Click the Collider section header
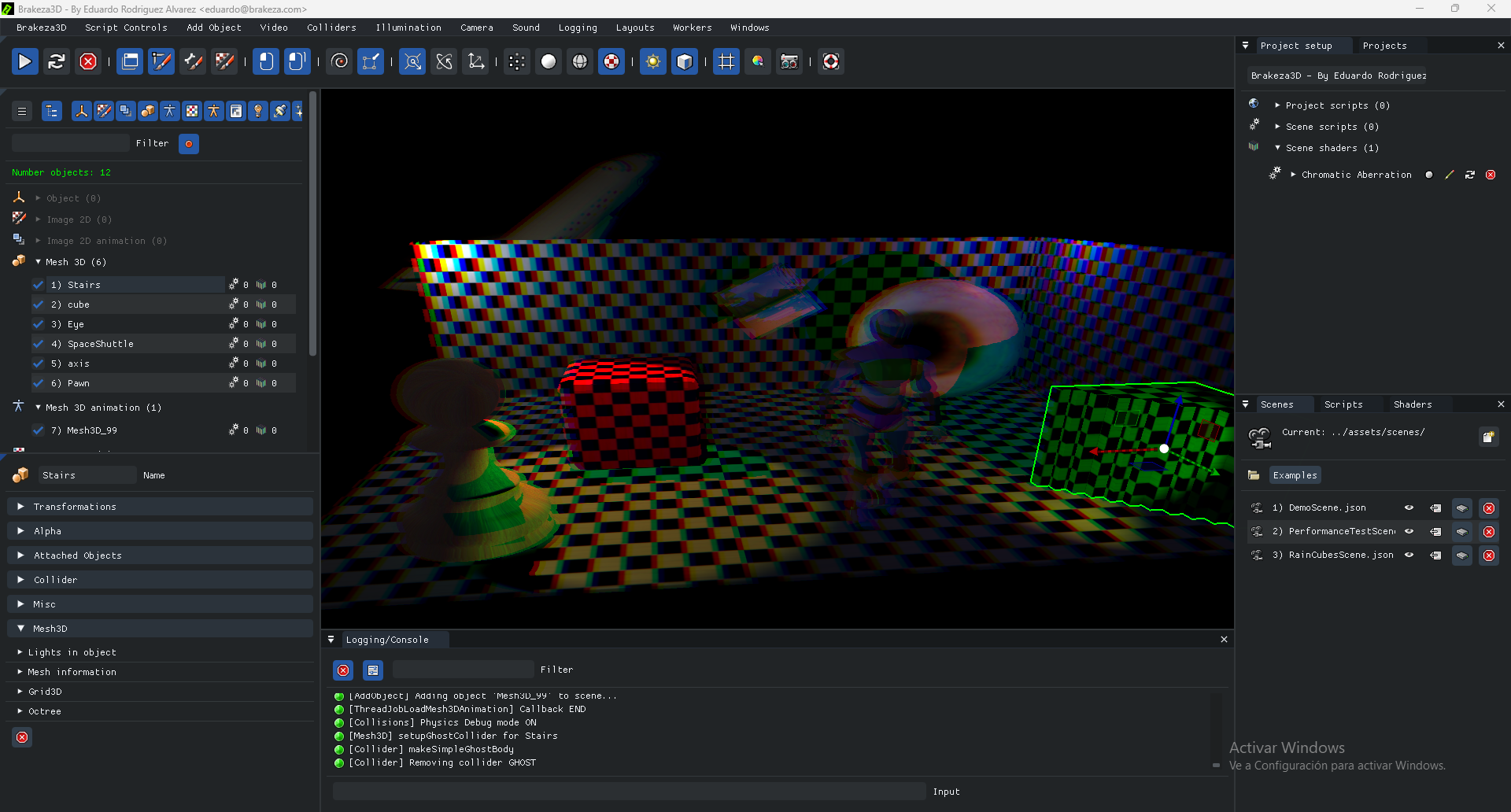This screenshot has width=1511, height=812. pyautogui.click(x=55, y=580)
